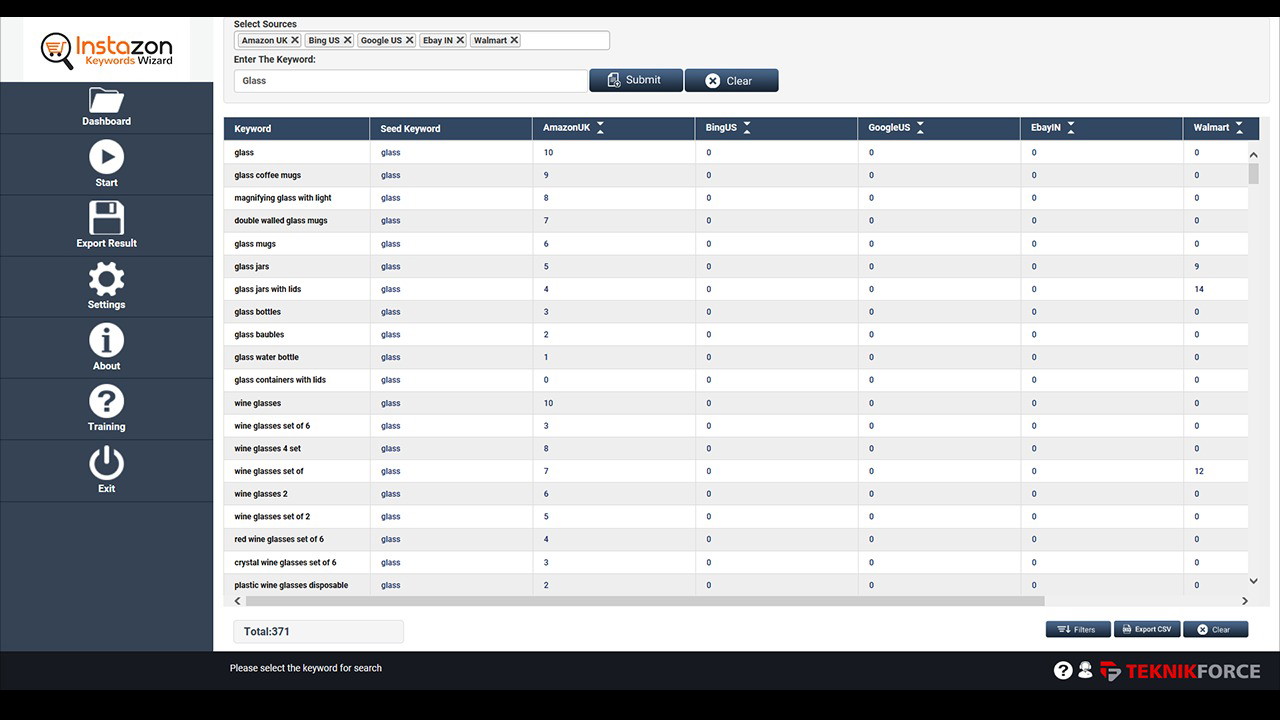1280x720 pixels.
Task: Click the support agent icon
Action: pos(1084,669)
